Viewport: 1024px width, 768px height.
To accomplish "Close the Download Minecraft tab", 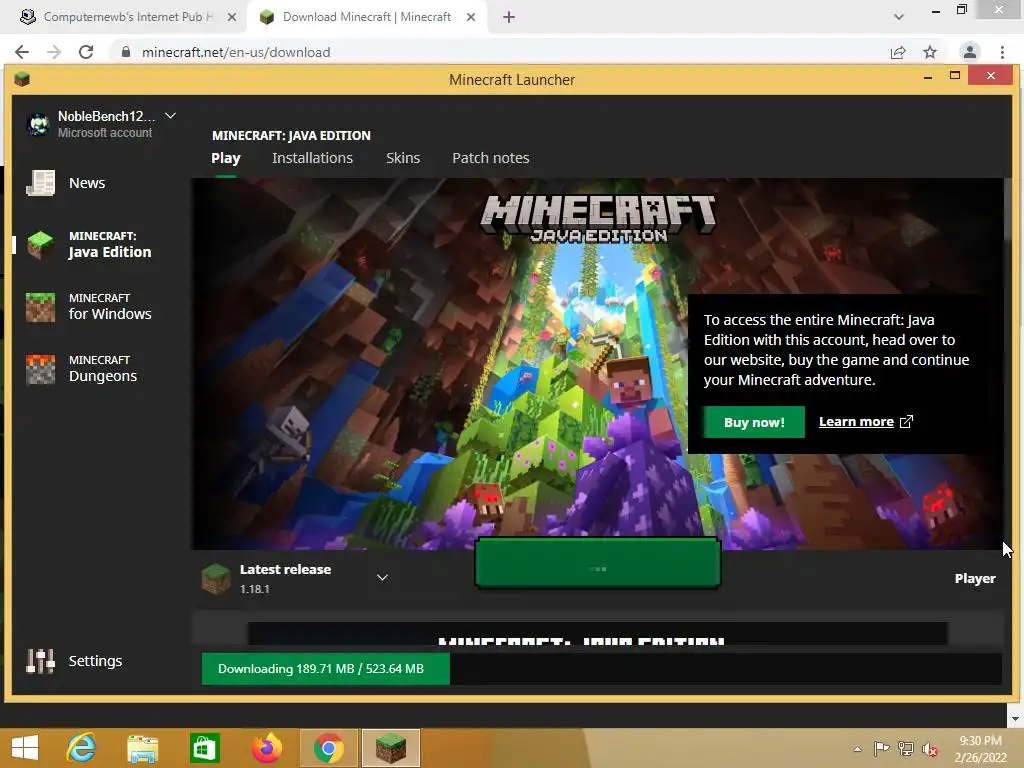I will [x=471, y=17].
